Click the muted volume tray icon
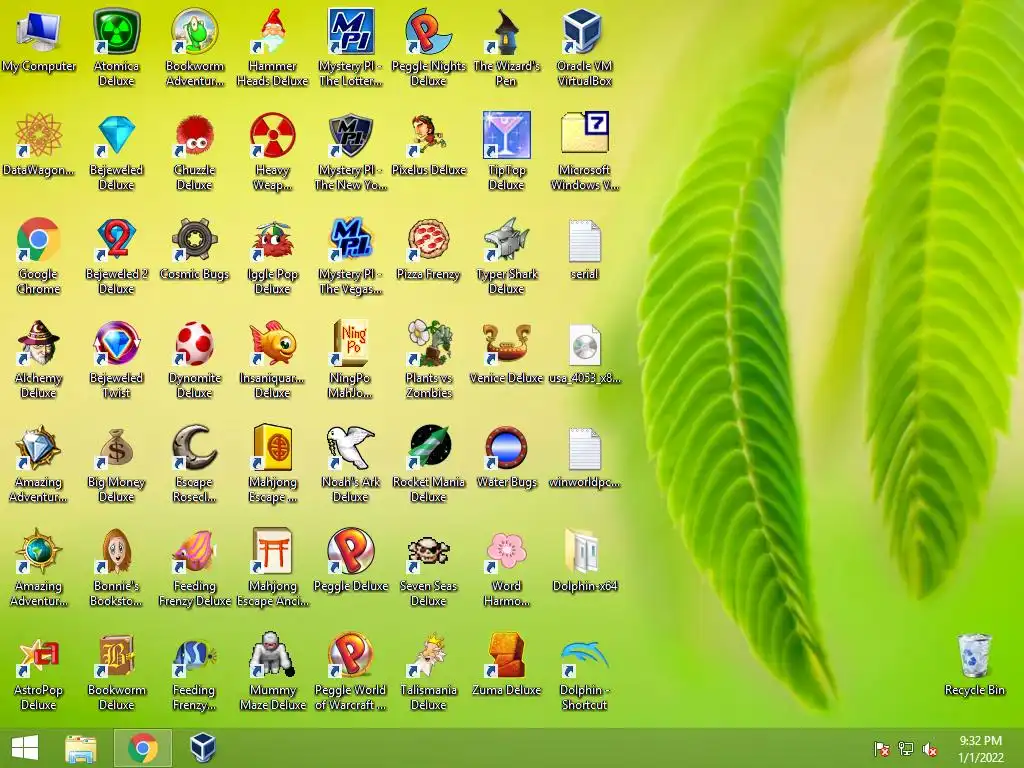Screen dimensions: 1024x768 tap(930, 749)
